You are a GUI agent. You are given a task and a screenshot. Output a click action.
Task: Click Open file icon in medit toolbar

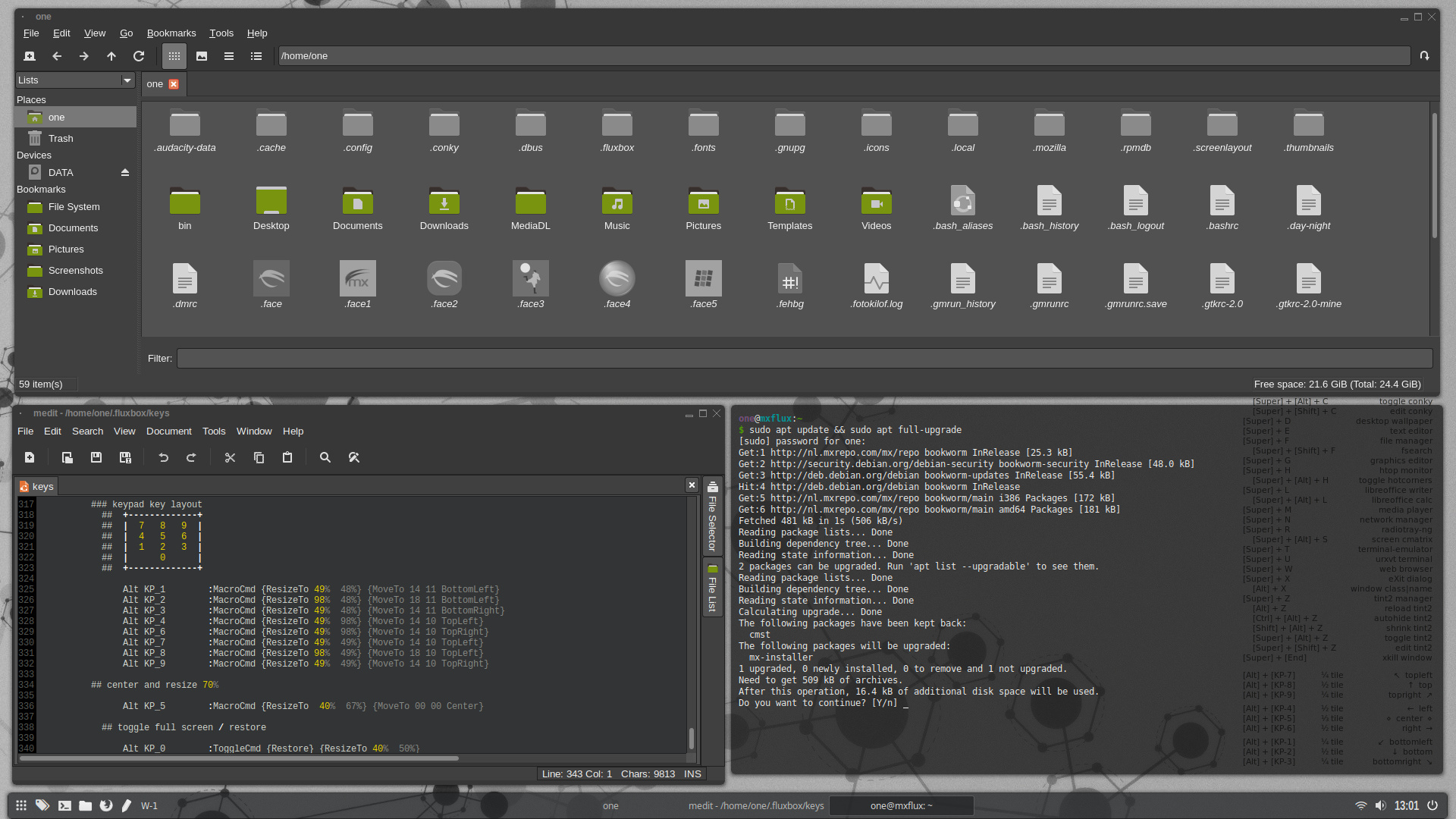(67, 458)
